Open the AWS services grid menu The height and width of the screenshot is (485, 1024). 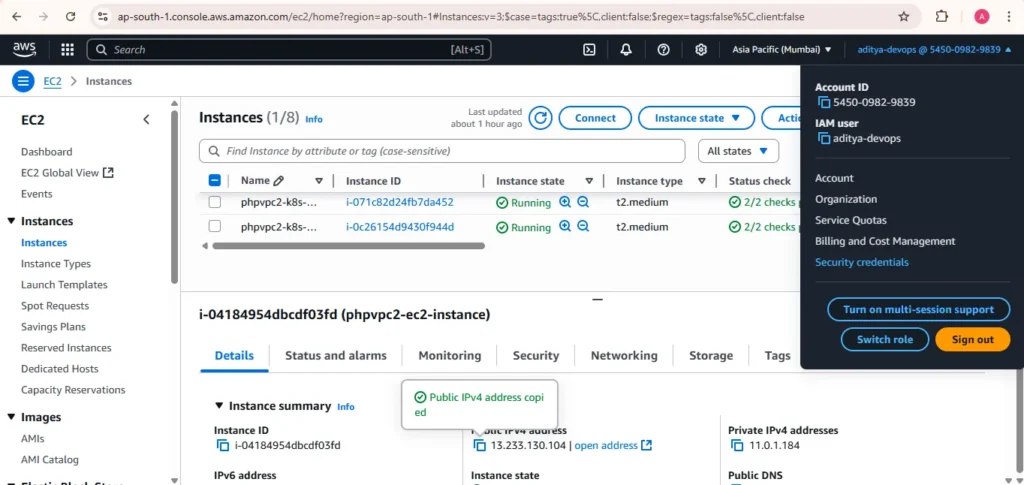pyautogui.click(x=67, y=49)
